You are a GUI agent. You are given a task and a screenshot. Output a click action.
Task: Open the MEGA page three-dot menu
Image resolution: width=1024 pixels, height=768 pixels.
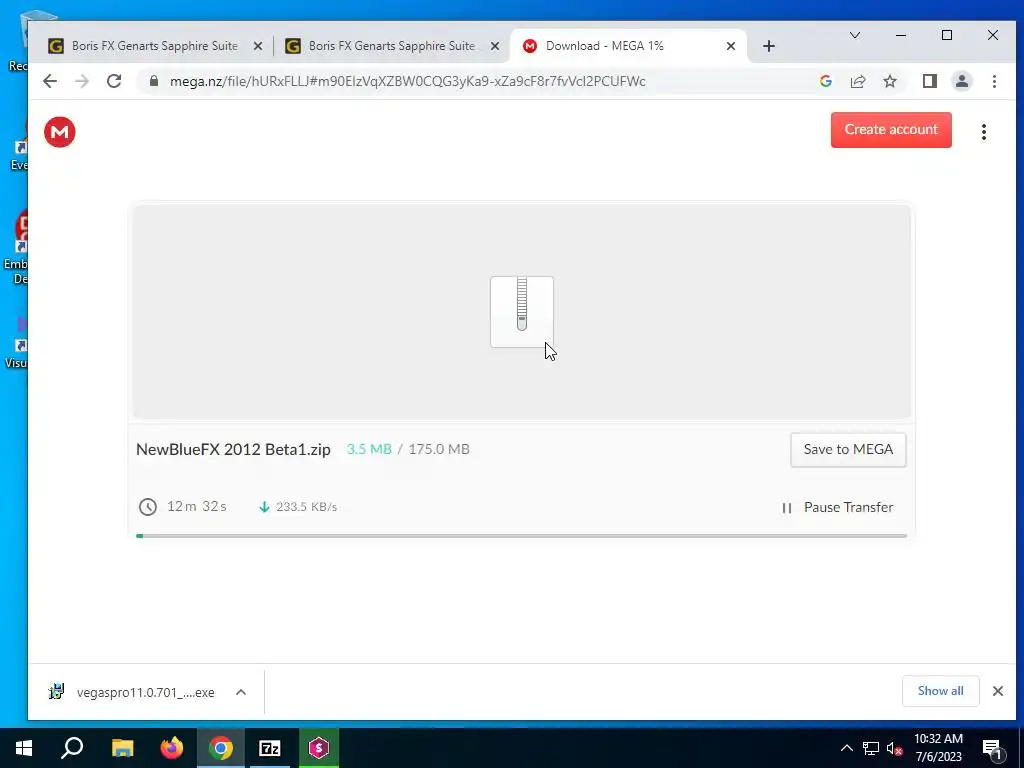click(984, 132)
